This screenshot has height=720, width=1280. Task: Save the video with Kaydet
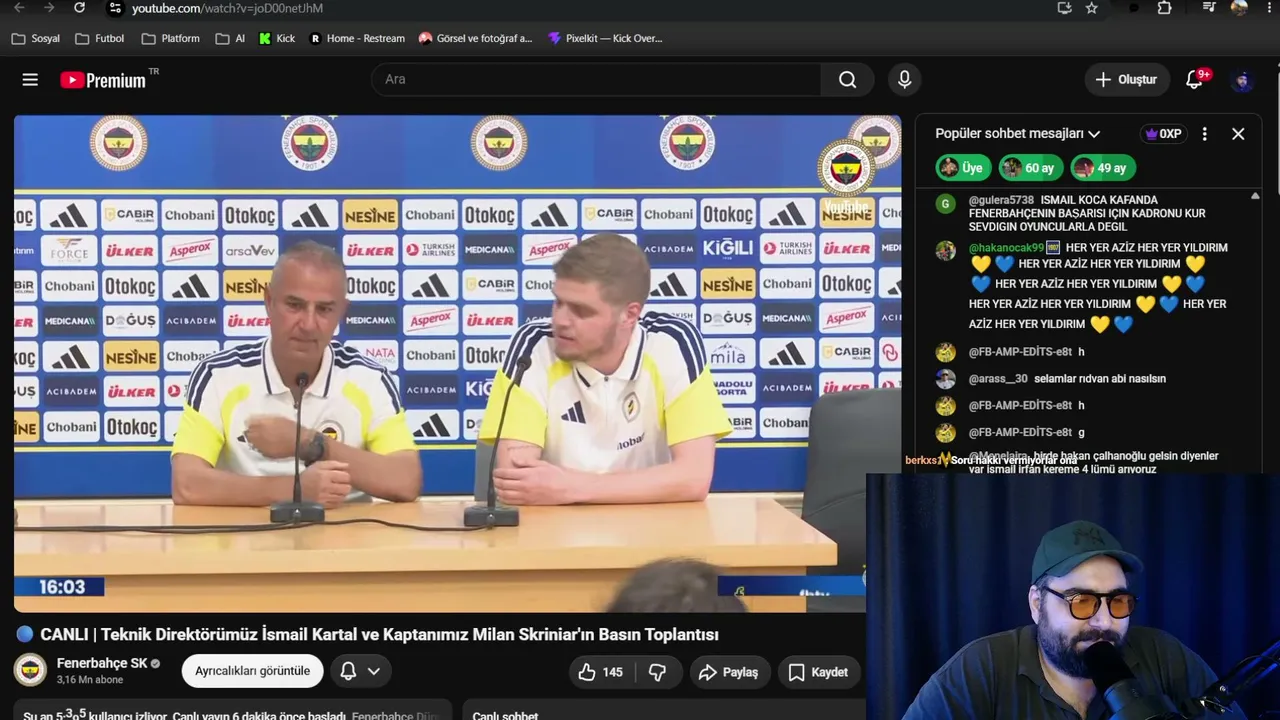tap(818, 672)
